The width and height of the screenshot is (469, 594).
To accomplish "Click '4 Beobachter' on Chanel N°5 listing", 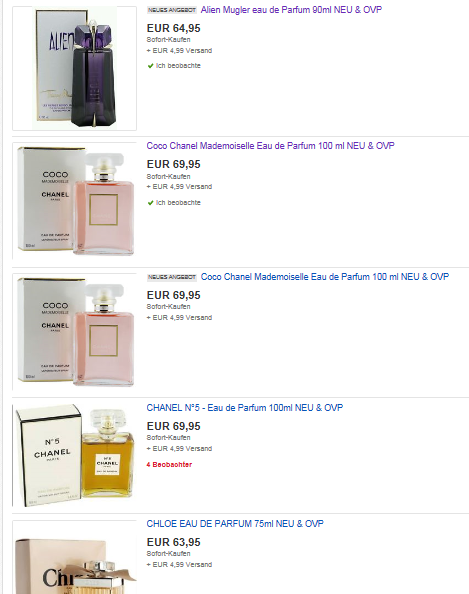I will coord(169,465).
